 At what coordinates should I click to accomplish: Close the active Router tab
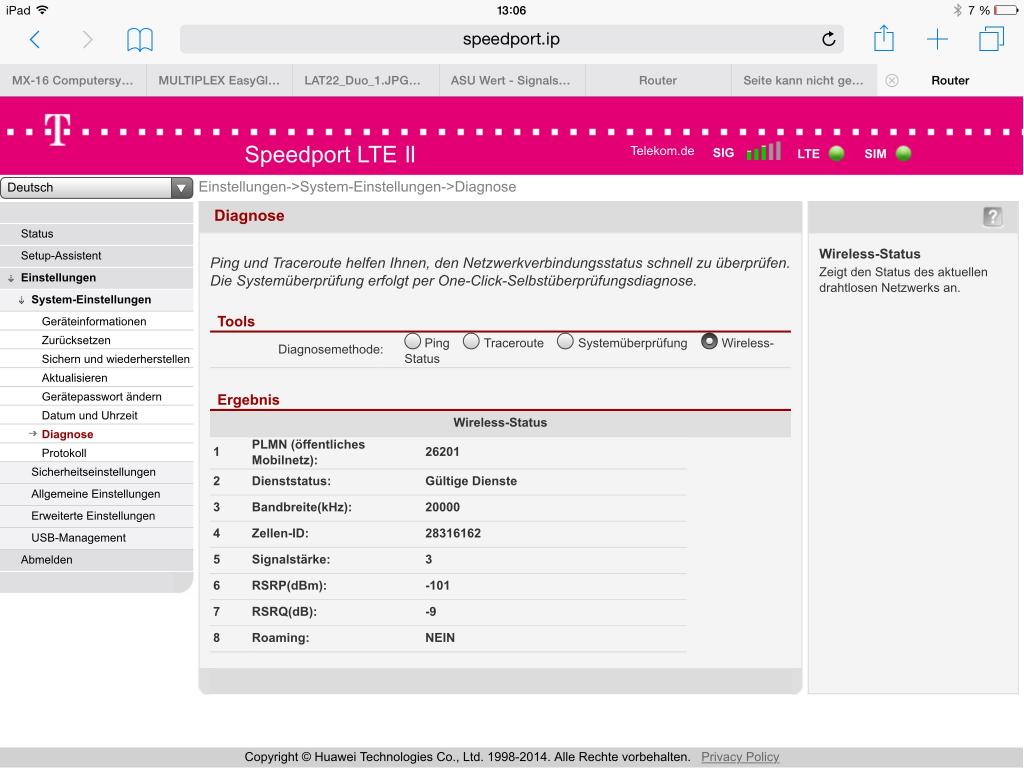point(891,80)
